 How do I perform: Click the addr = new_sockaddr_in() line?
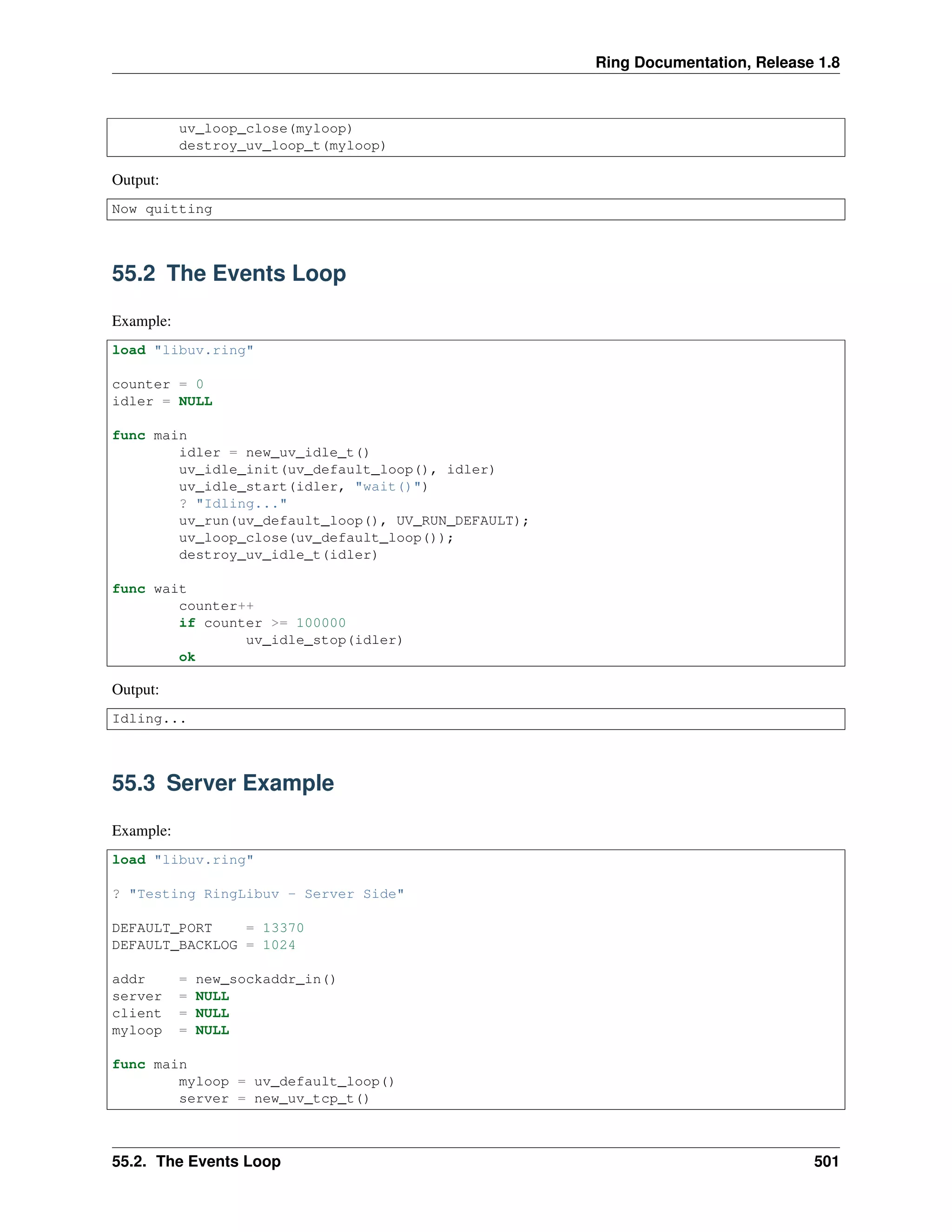tap(223, 979)
